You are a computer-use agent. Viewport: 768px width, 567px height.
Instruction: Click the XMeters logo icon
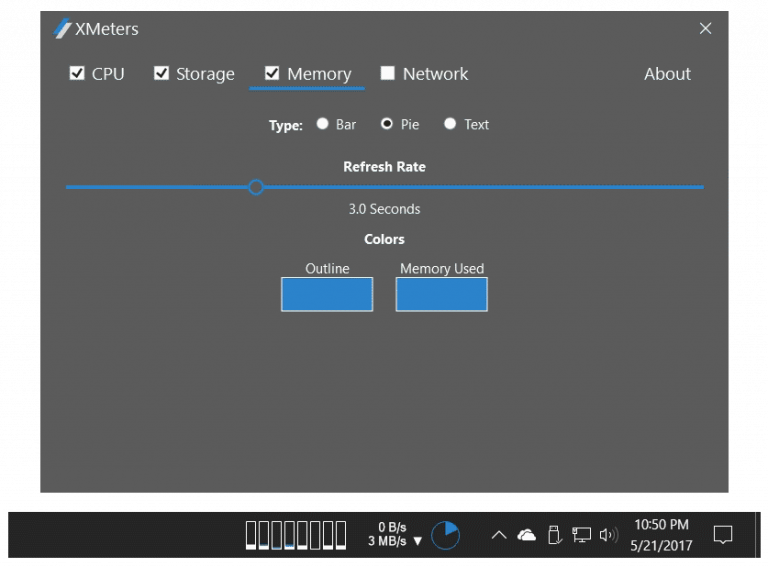tap(62, 29)
